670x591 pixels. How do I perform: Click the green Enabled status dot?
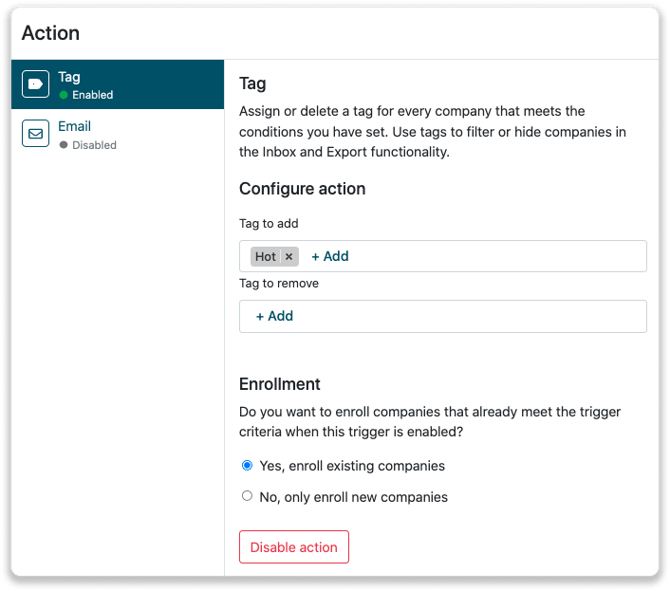pos(63,96)
